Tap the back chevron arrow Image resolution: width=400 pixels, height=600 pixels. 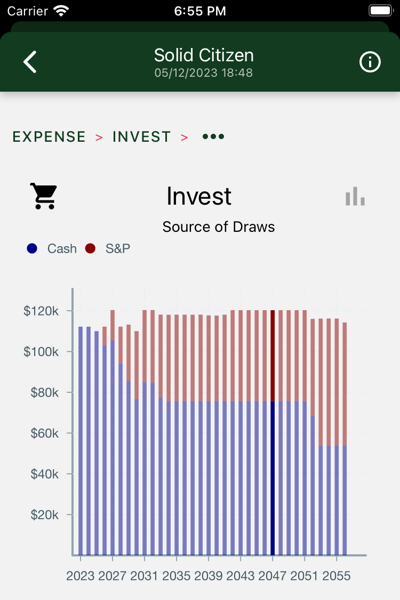coord(30,62)
